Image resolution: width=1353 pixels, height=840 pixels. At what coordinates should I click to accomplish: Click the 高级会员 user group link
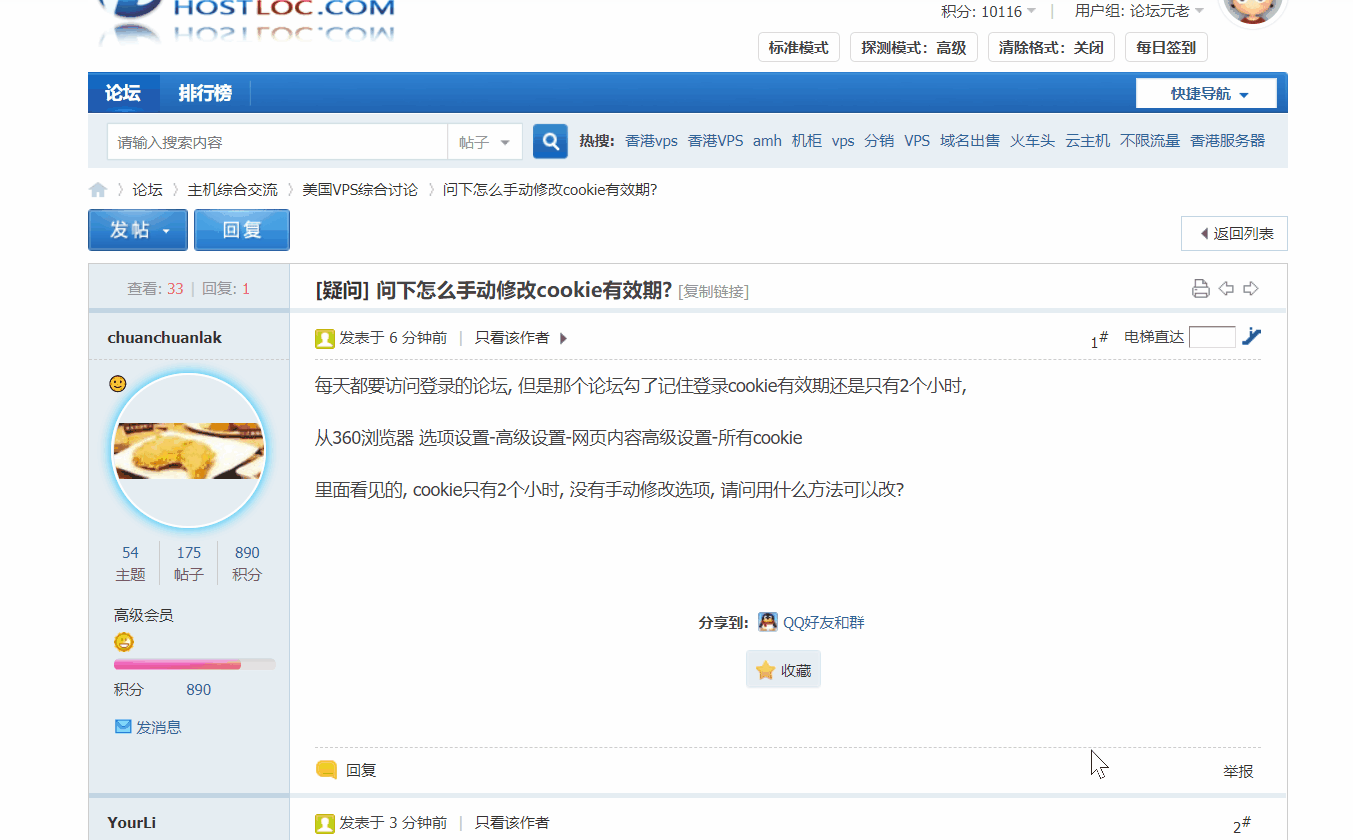[x=144, y=615]
